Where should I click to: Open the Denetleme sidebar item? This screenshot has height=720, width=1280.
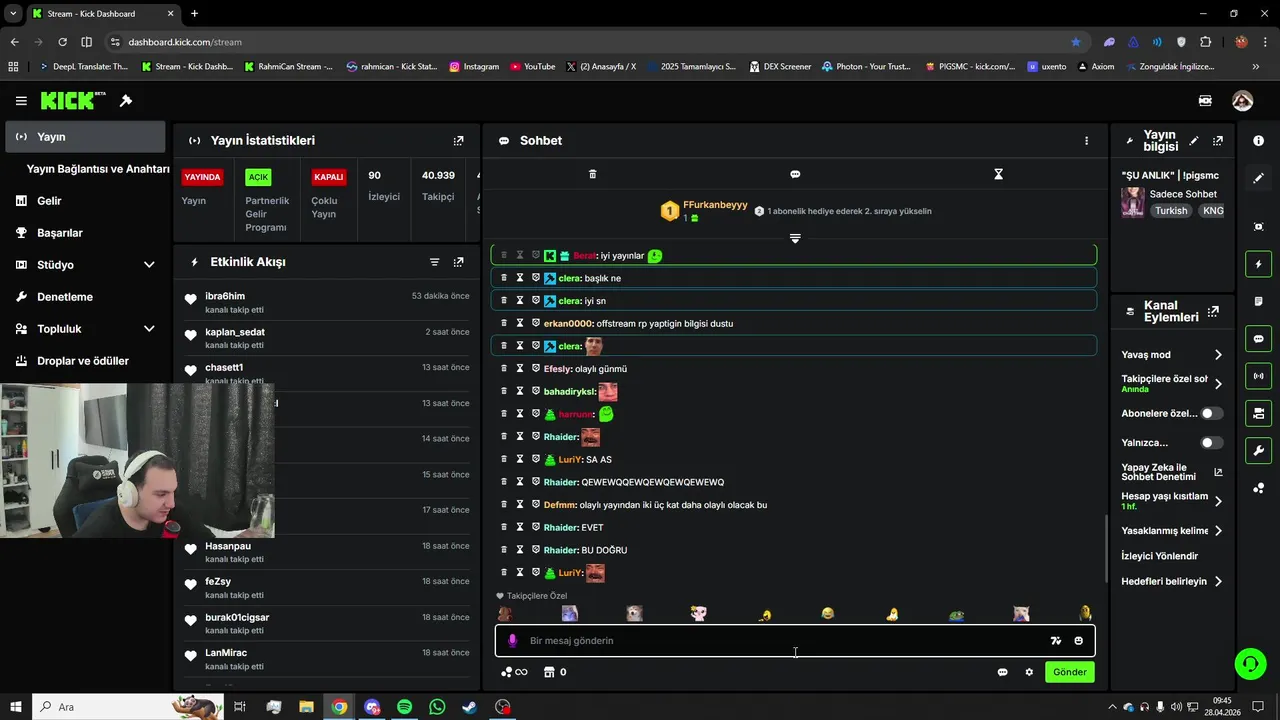[x=85, y=297]
